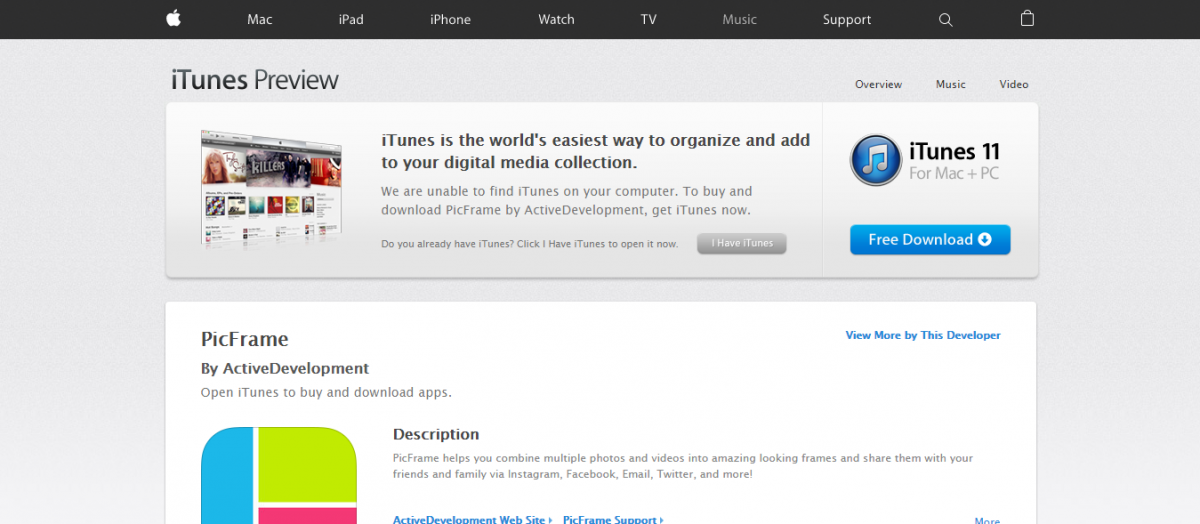Image resolution: width=1200 pixels, height=524 pixels.
Task: Open the search magnifier icon
Action: pos(946,20)
